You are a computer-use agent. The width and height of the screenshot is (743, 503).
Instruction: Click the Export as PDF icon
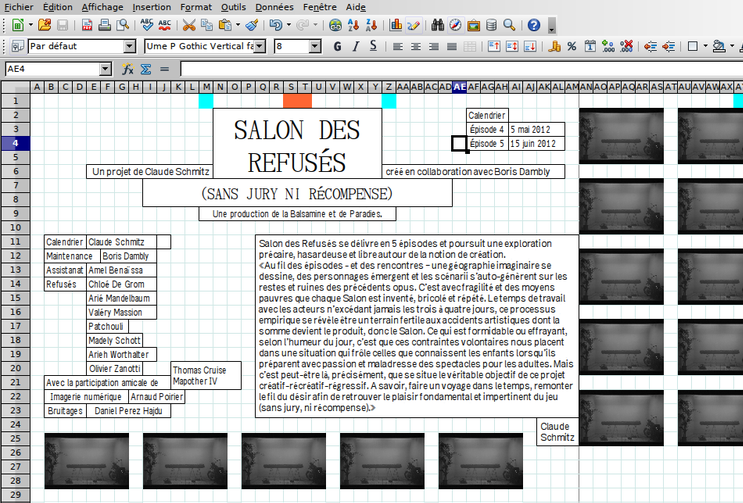88,25
